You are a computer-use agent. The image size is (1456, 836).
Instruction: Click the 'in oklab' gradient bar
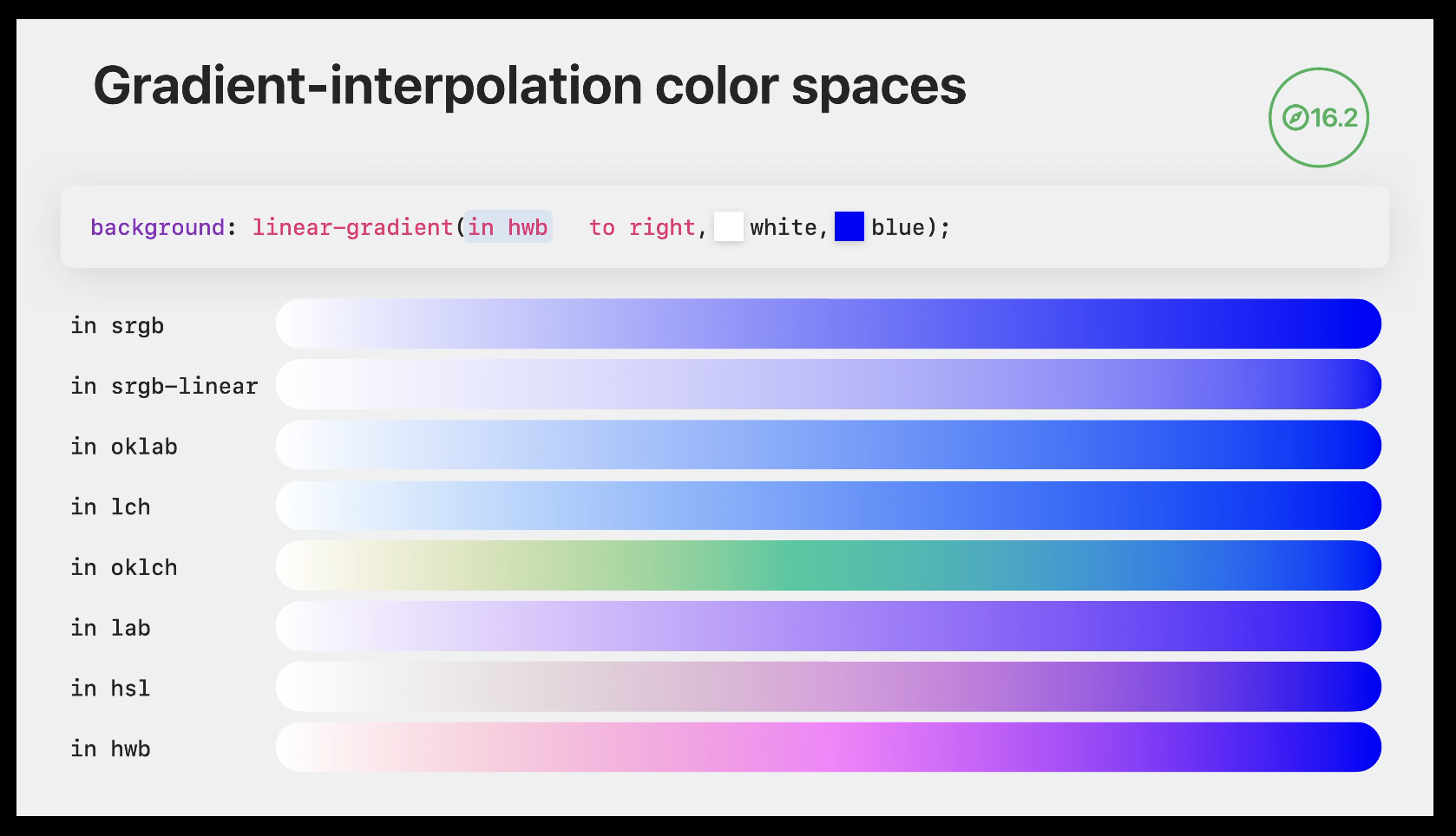tap(829, 445)
